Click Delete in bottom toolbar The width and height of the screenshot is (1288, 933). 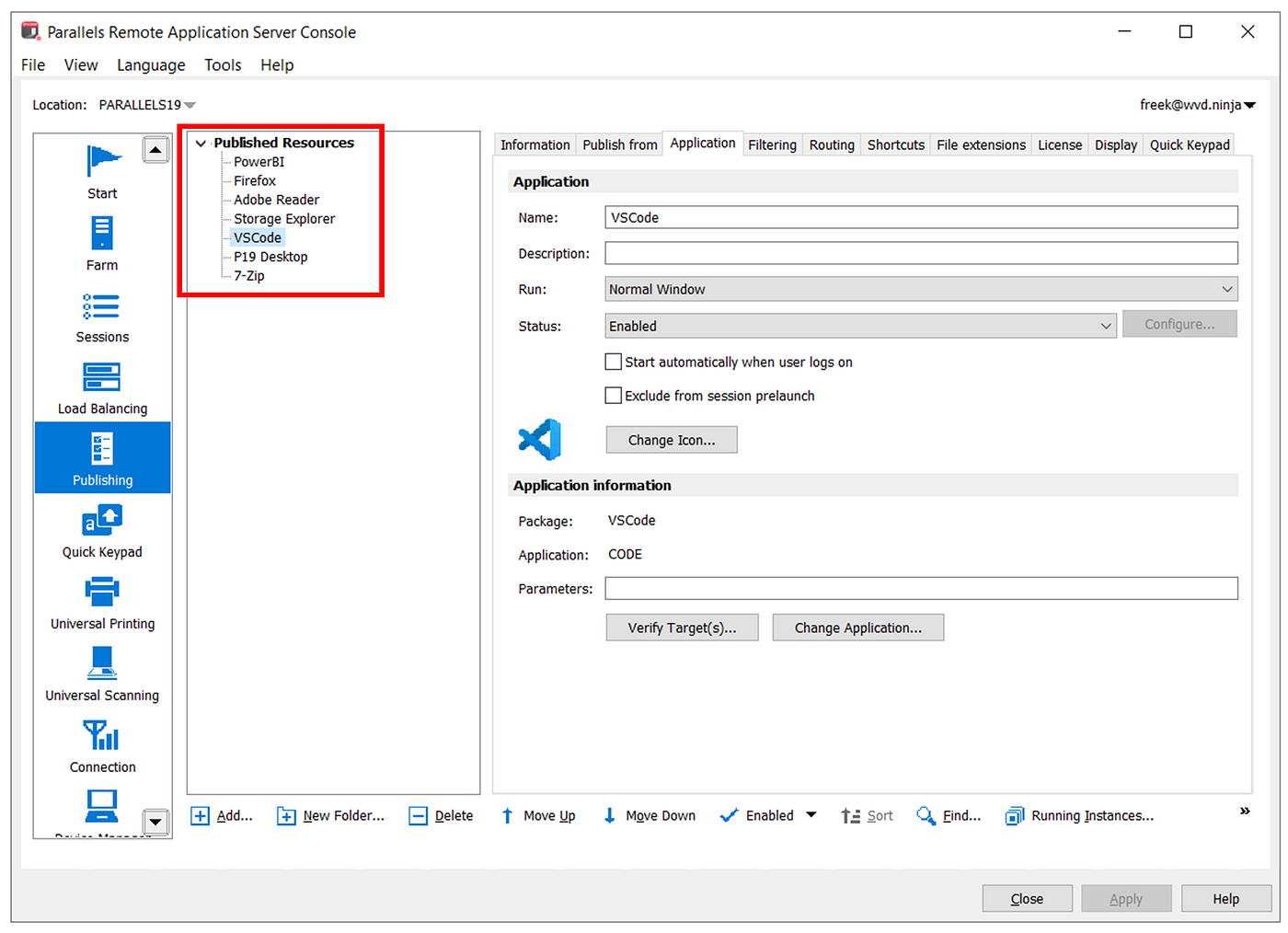[x=442, y=816]
